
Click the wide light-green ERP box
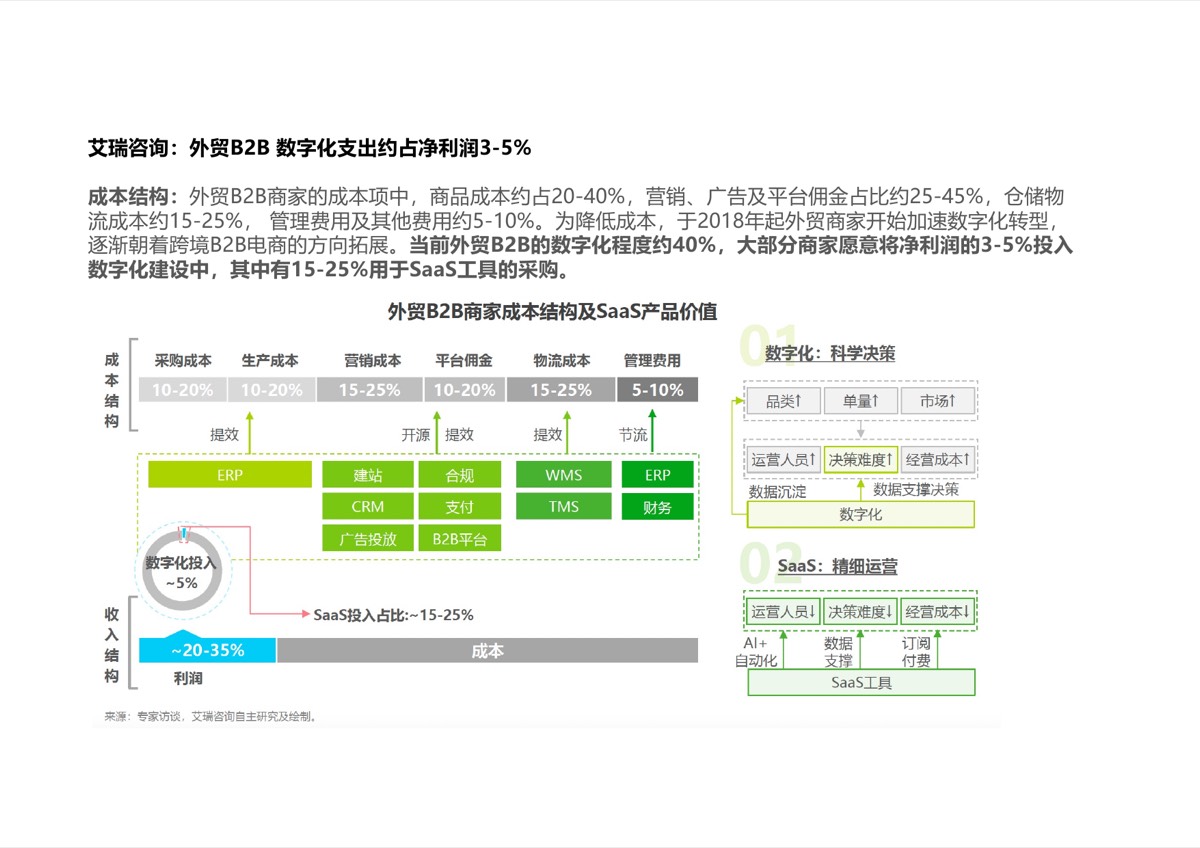pyautogui.click(x=230, y=474)
